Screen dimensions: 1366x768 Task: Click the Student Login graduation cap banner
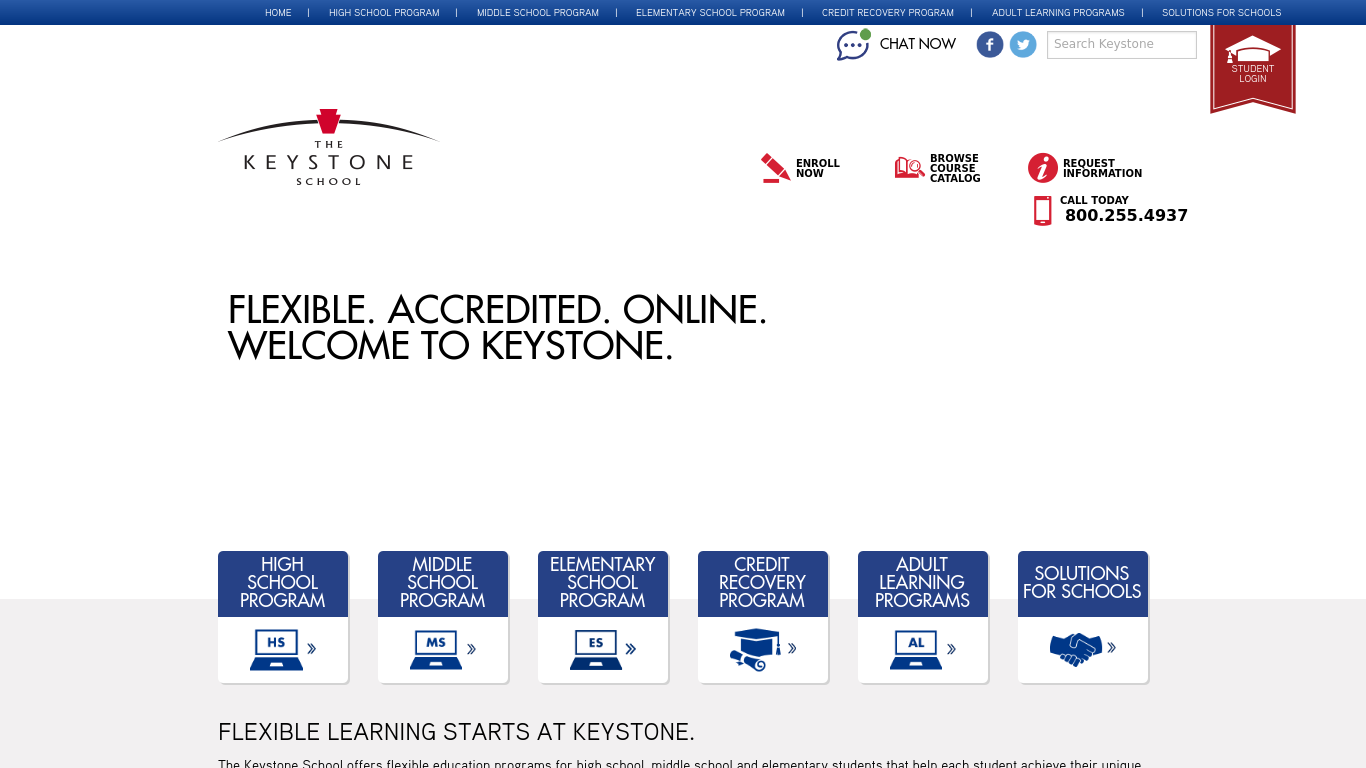tap(1252, 62)
